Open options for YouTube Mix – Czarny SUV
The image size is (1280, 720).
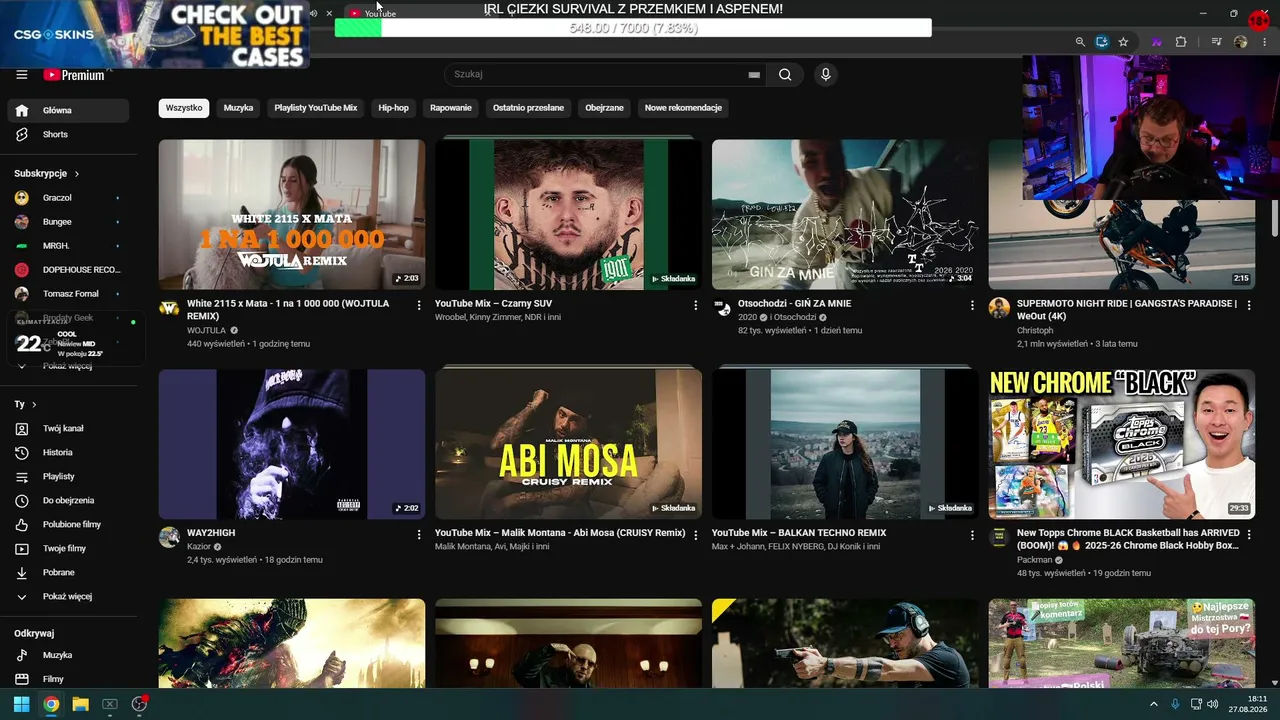[696, 305]
